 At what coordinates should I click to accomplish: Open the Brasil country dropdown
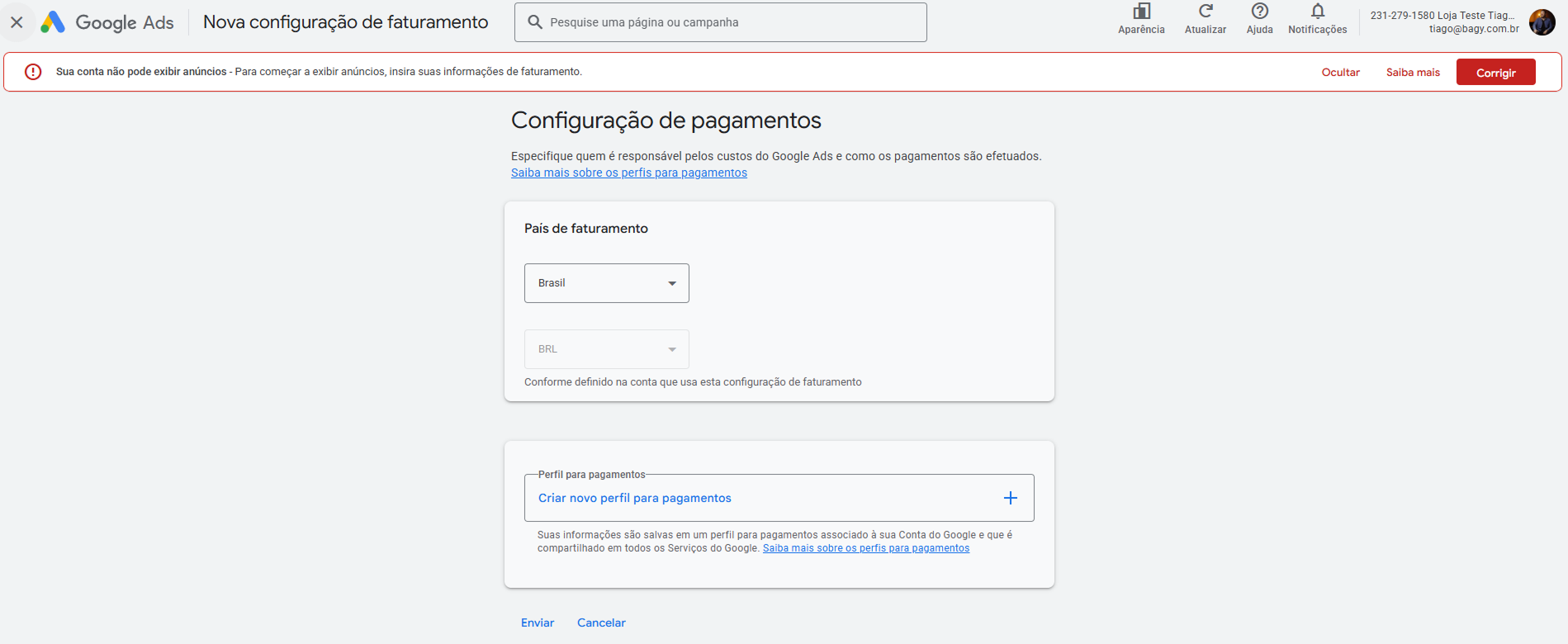pyautogui.click(x=607, y=283)
